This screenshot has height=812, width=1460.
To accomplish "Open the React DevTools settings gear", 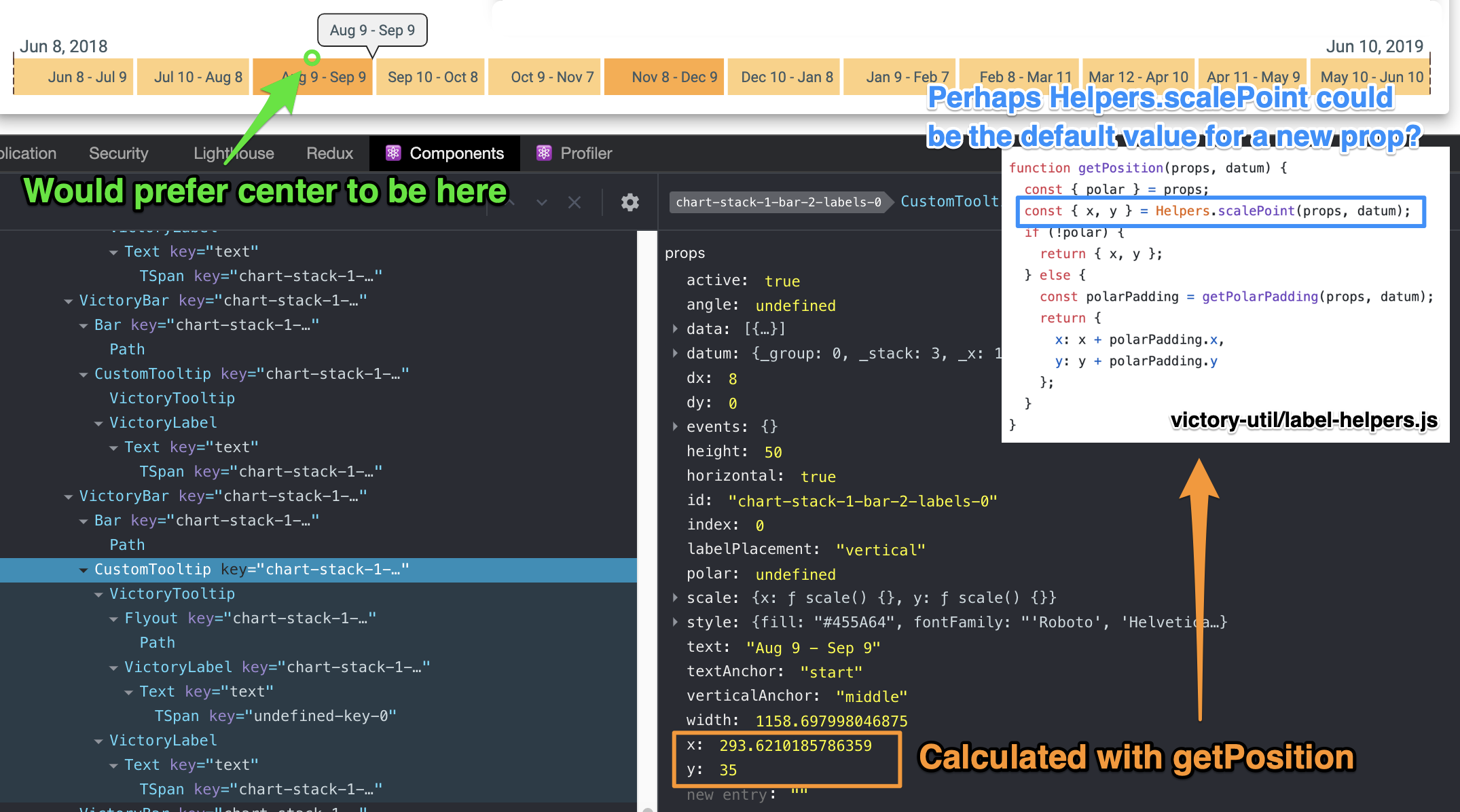I will (x=630, y=202).
